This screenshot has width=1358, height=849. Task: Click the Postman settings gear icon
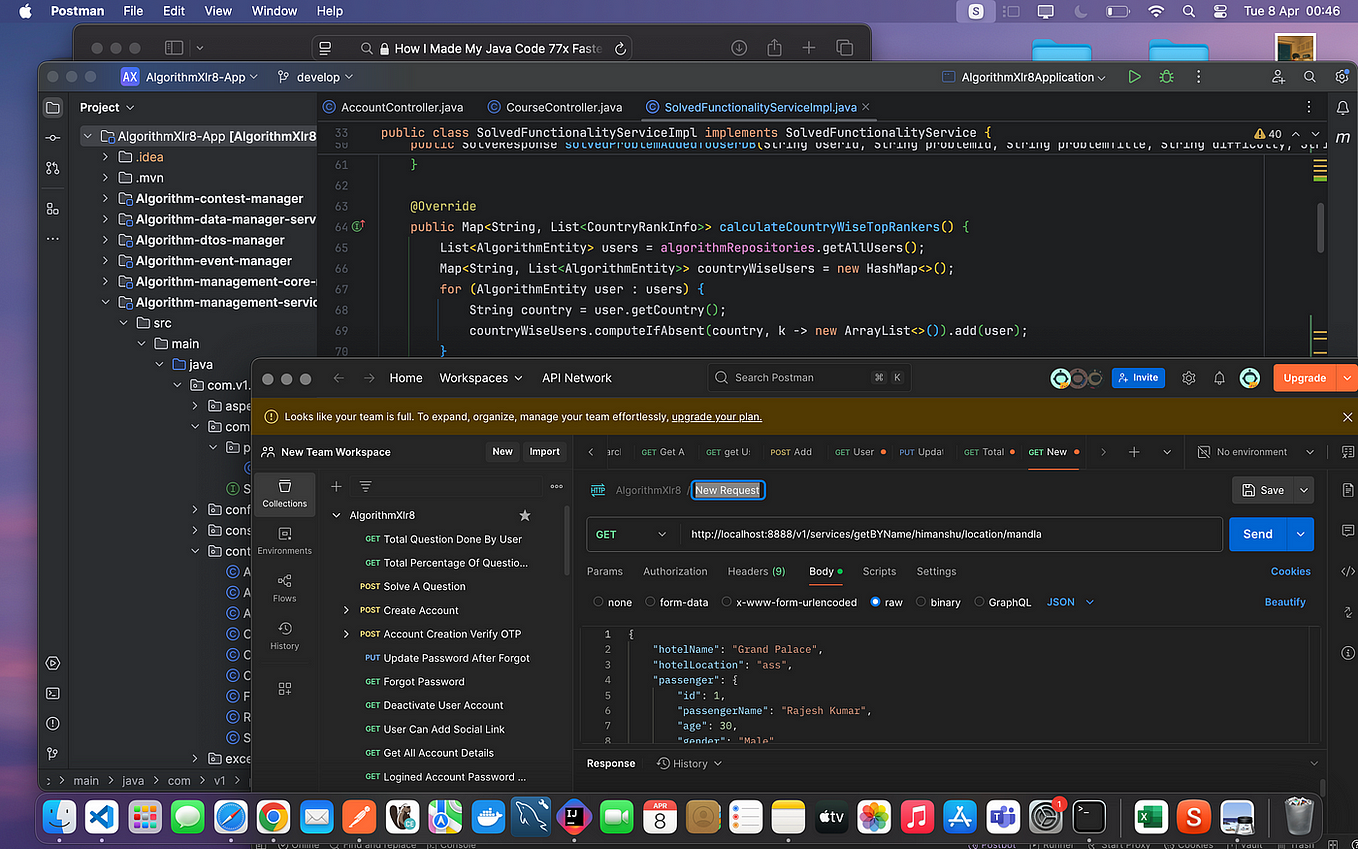pos(1189,378)
